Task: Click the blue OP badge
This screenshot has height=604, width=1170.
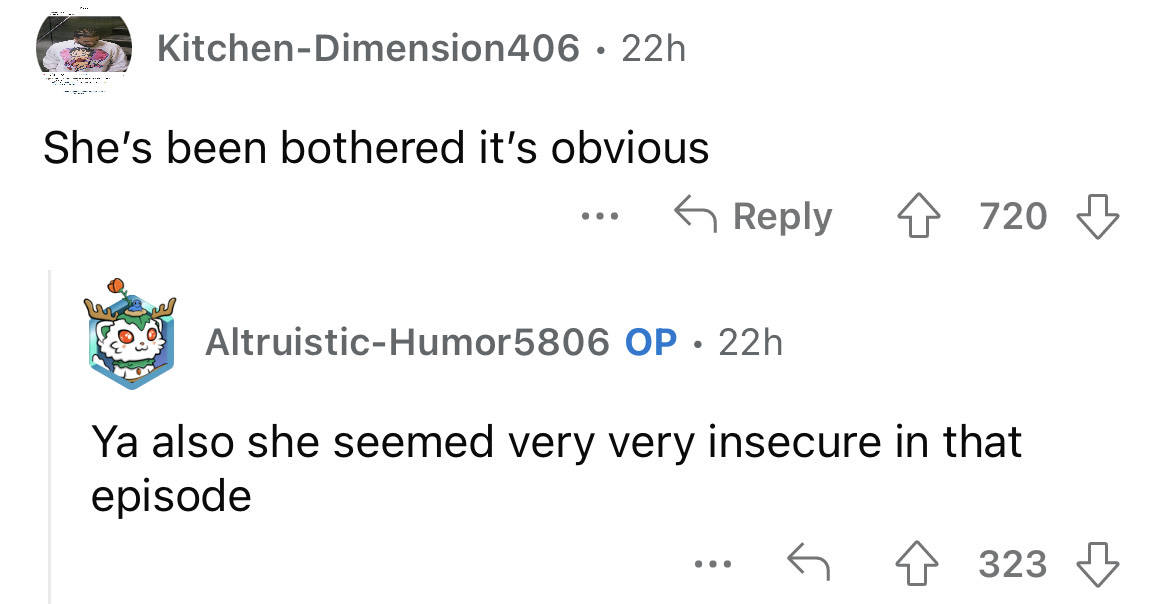Action: tap(651, 343)
